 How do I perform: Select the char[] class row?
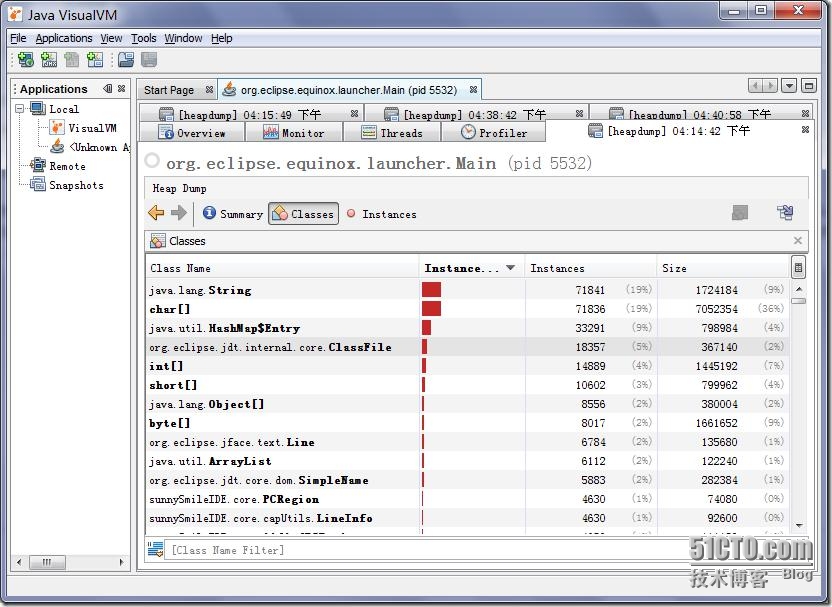[467, 309]
